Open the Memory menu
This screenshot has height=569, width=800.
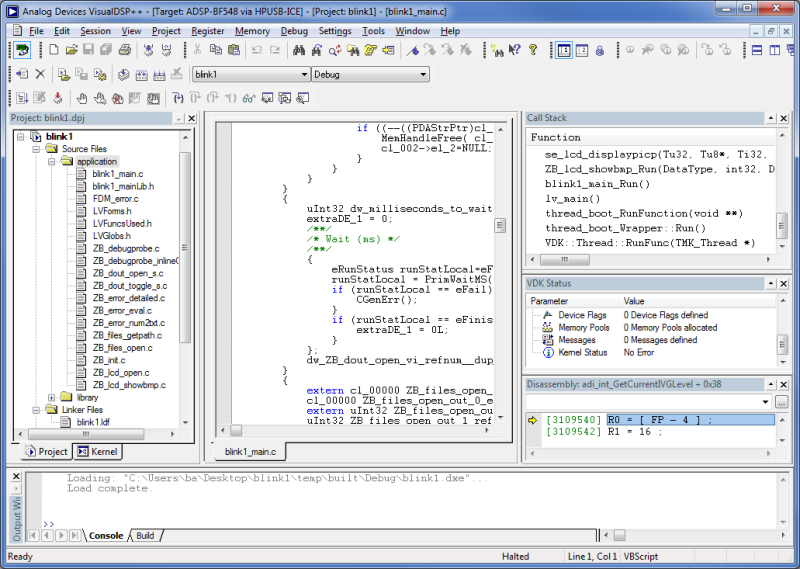tap(252, 31)
